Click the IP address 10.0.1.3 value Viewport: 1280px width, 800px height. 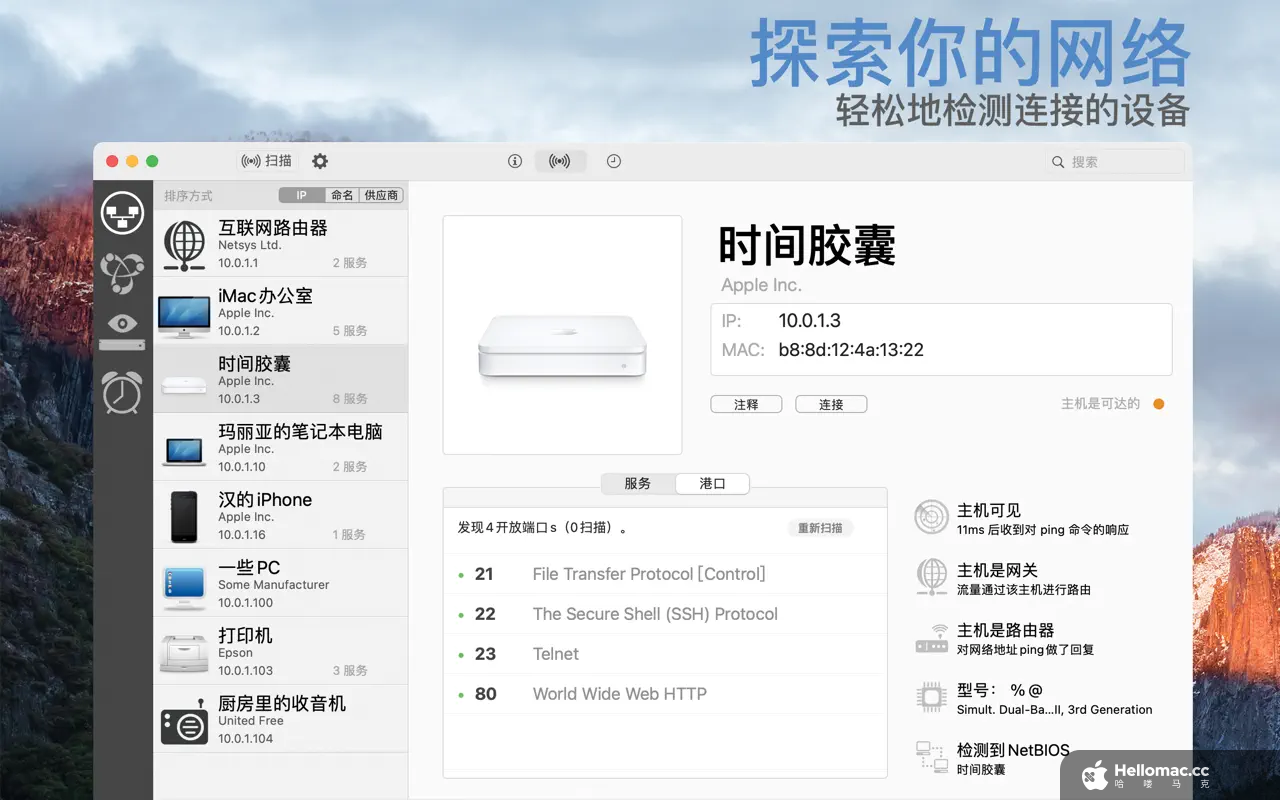(x=810, y=321)
